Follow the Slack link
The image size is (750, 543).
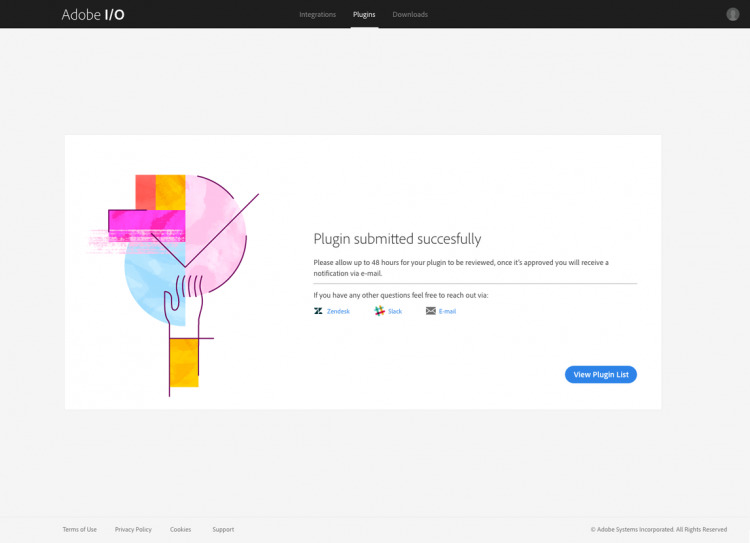(x=395, y=311)
